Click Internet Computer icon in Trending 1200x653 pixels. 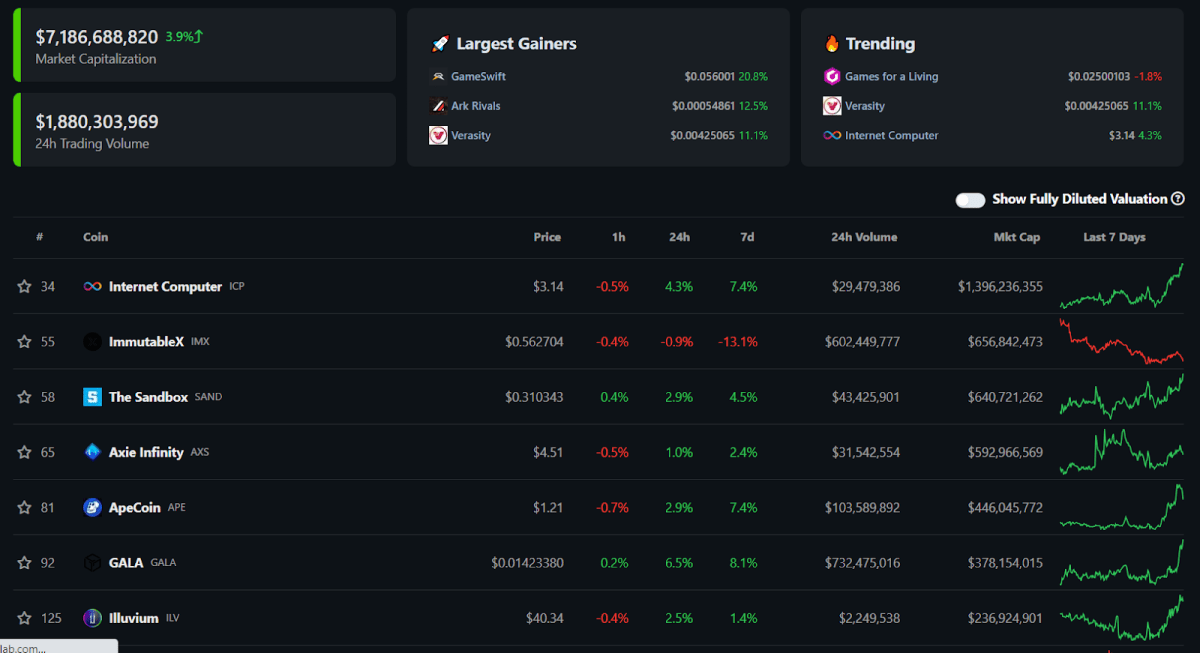pos(832,135)
